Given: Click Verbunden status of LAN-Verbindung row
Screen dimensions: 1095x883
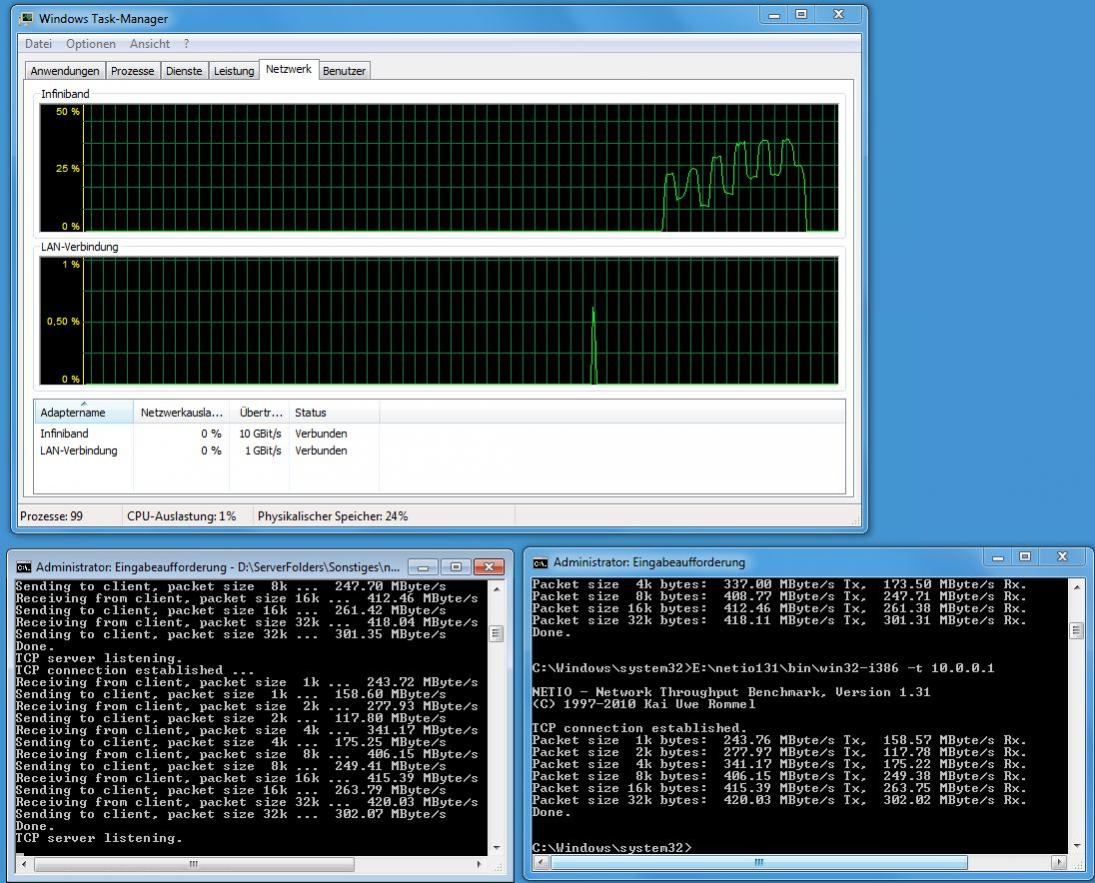Looking at the screenshot, I should coord(321,451).
